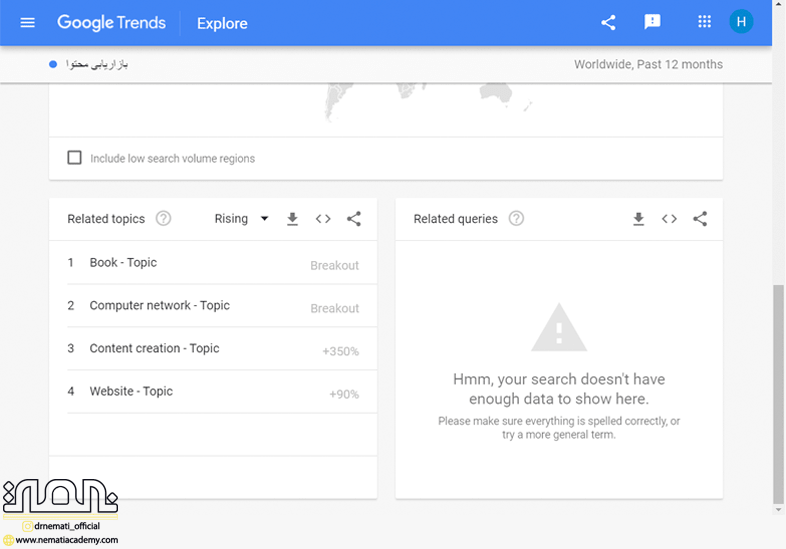Click the share icon in header
The height and width of the screenshot is (549, 786).
[x=608, y=22]
